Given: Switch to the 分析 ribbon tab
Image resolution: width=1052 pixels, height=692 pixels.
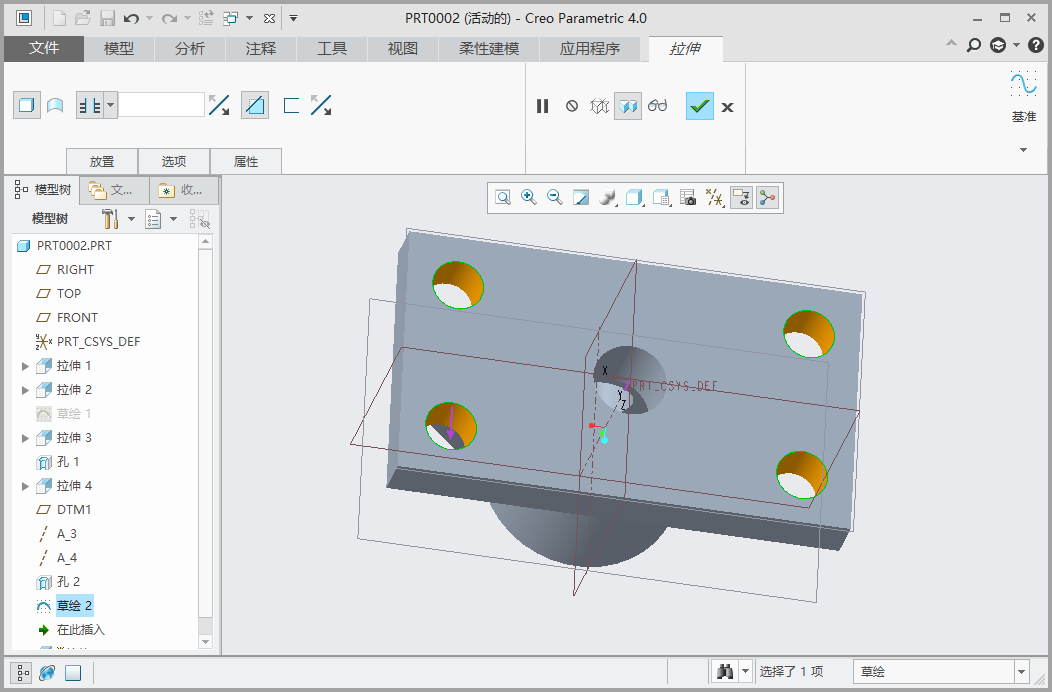Looking at the screenshot, I should tap(189, 48).
